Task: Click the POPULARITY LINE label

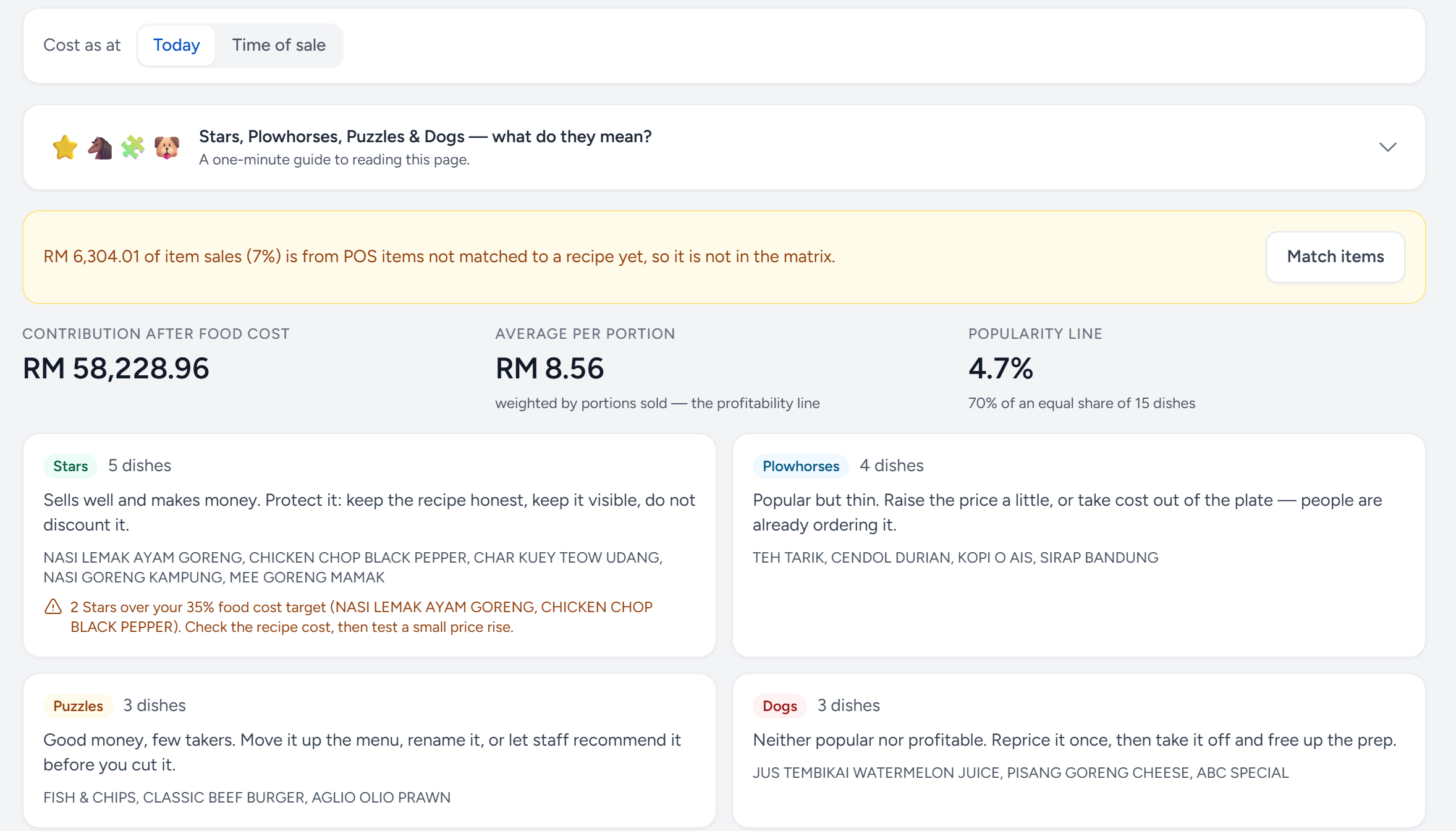Action: (1035, 333)
